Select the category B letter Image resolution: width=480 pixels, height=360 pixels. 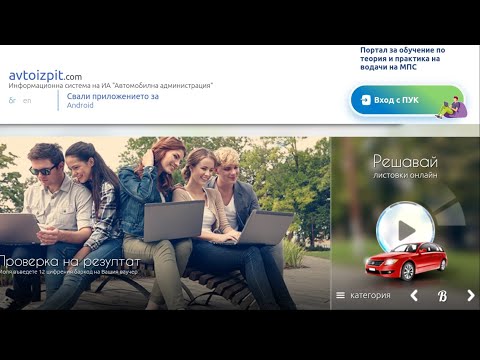point(442,296)
